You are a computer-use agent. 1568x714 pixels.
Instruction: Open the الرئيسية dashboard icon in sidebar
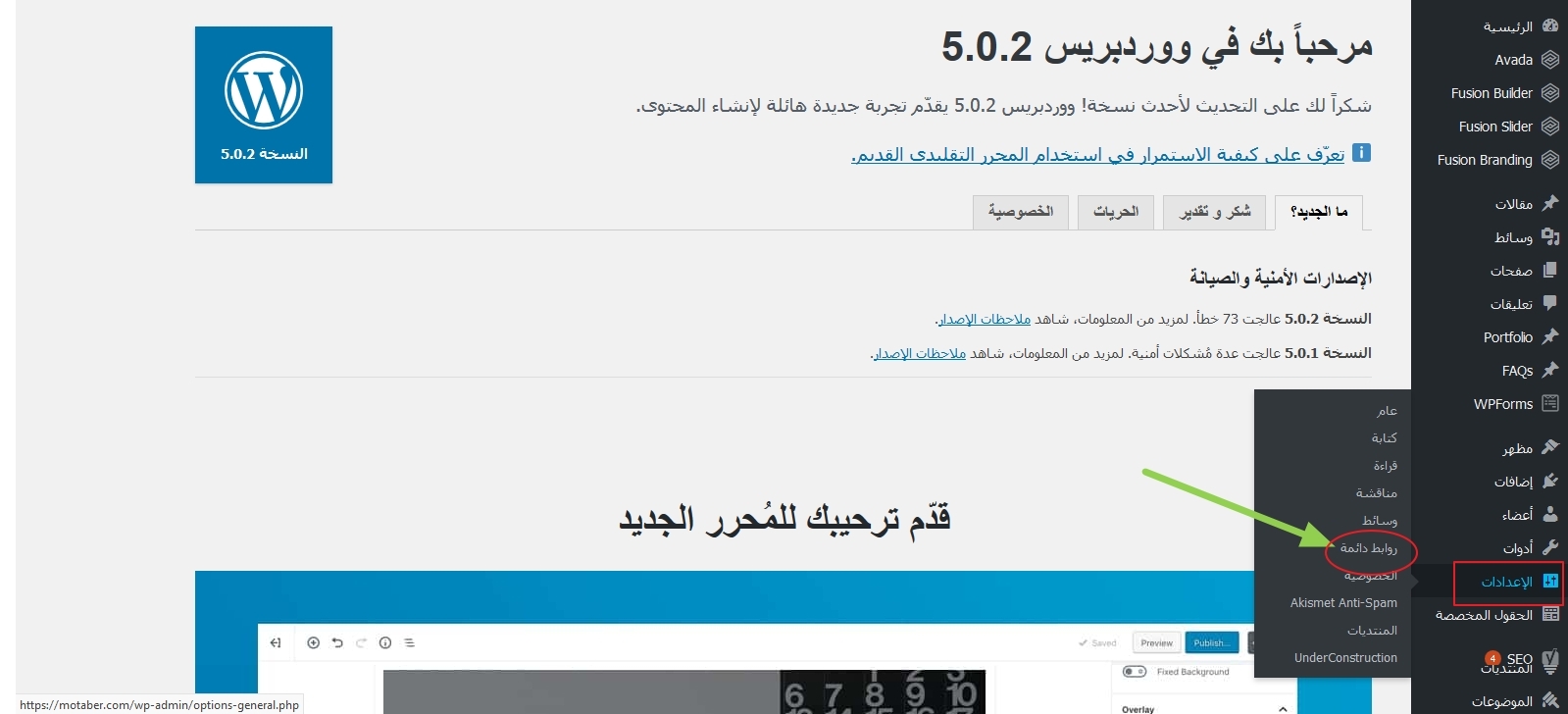(1549, 26)
